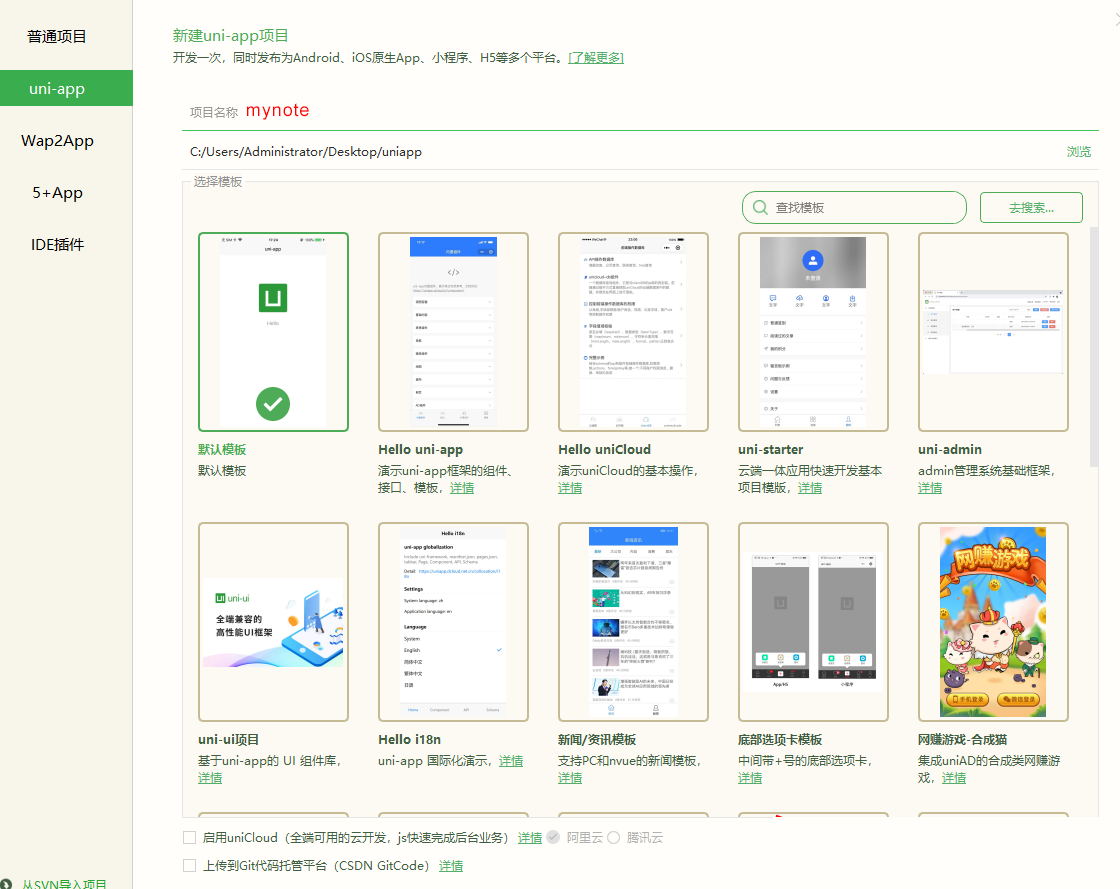Open 详情 link for 新闻/资讯模板
Image resolution: width=1120 pixels, height=889 pixels.
coord(570,778)
